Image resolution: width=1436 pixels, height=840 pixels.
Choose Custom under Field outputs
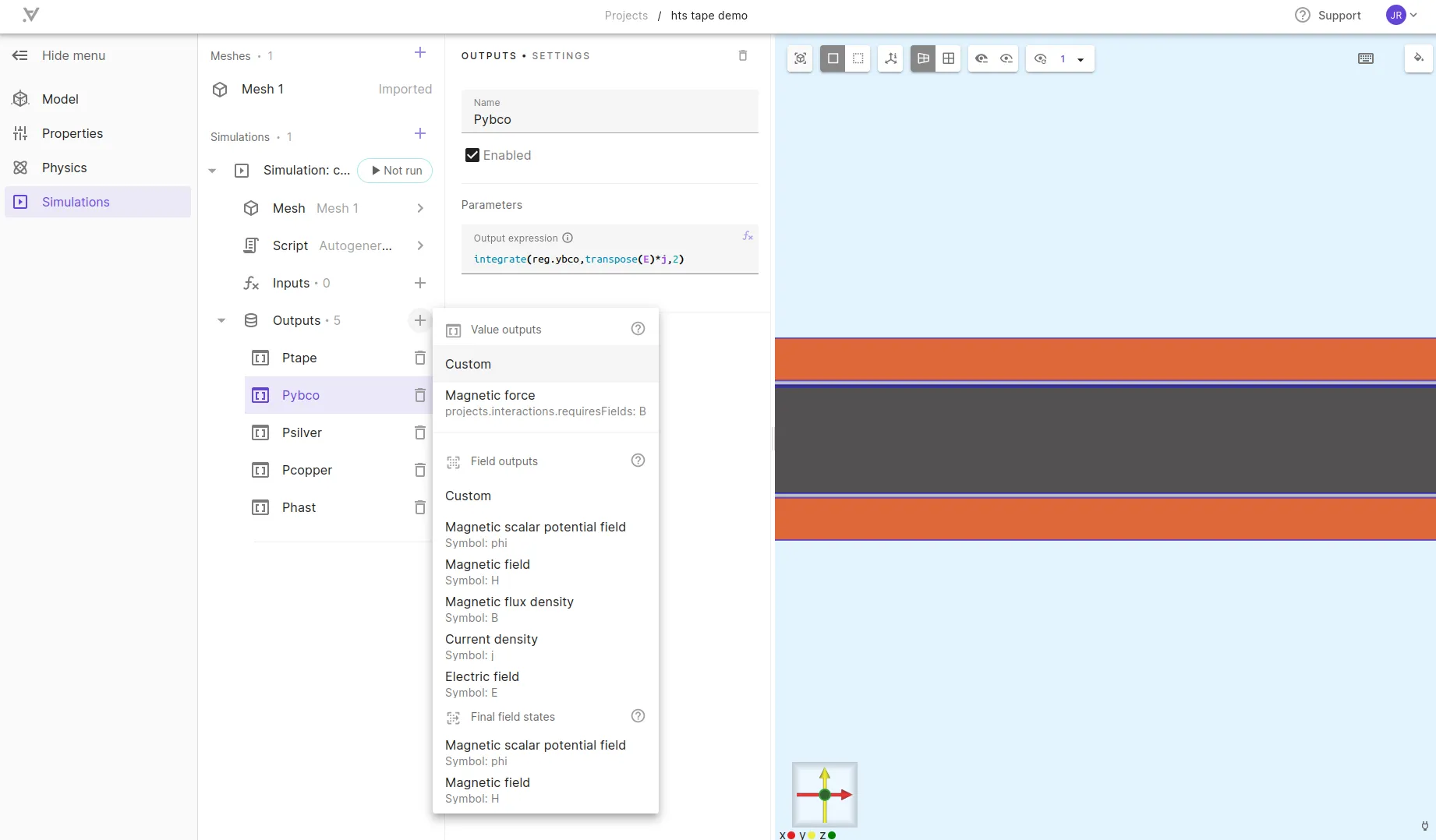(546, 496)
